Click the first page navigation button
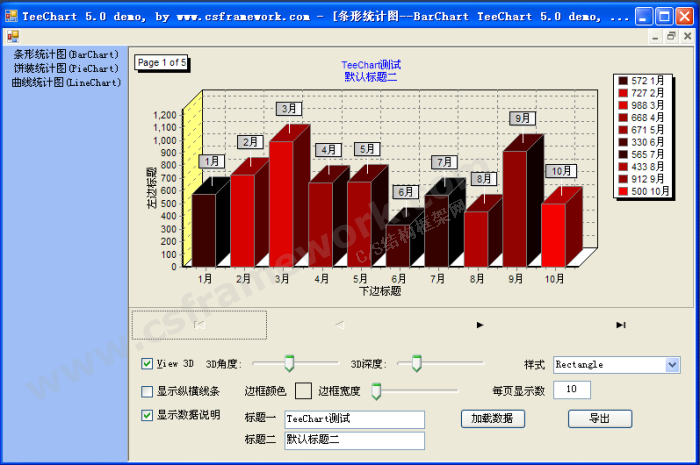 [199, 325]
